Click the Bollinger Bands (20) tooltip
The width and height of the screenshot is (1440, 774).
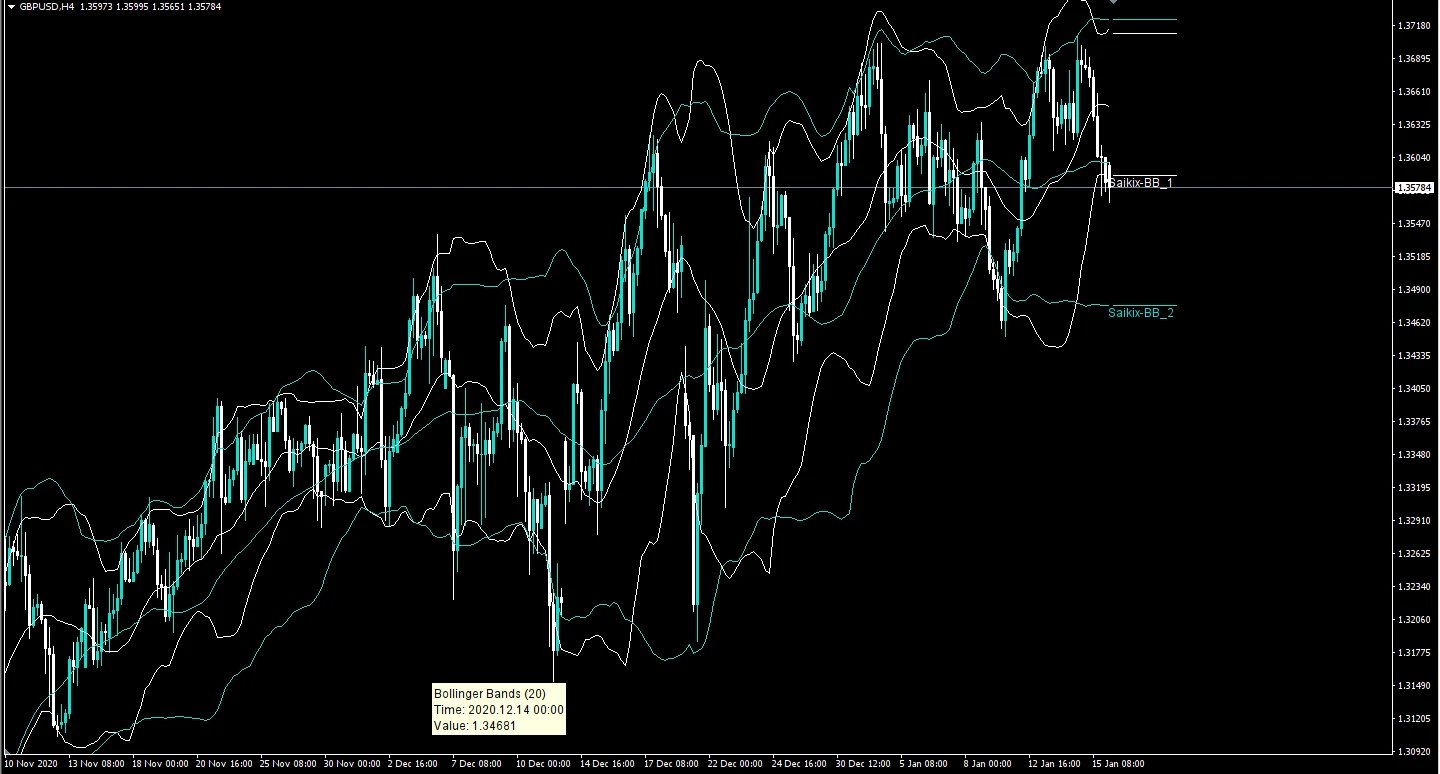pos(499,709)
